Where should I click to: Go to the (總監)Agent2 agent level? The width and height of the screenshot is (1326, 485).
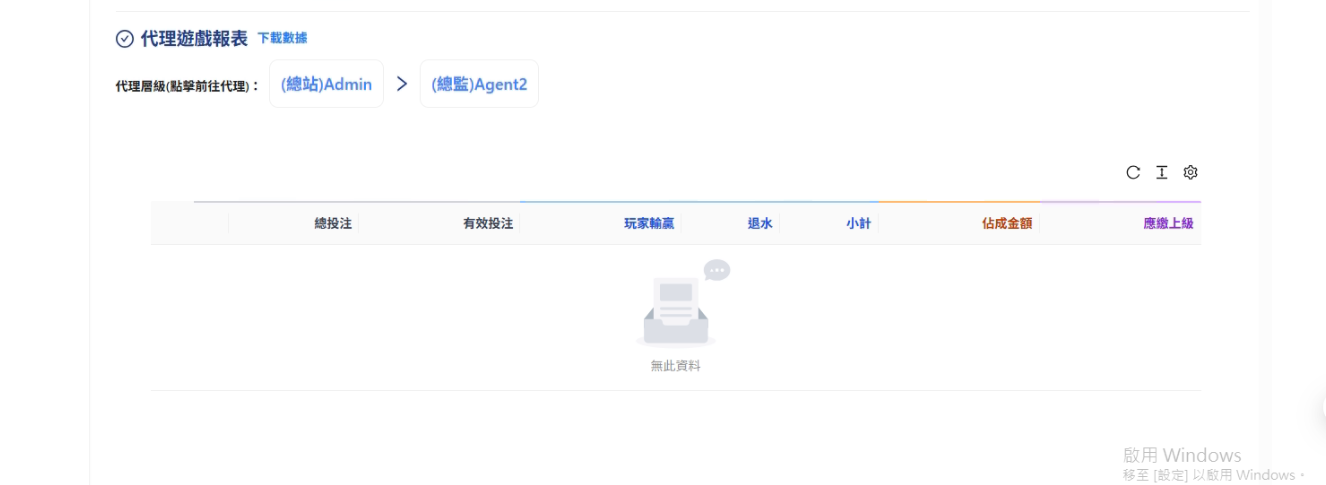[479, 84]
